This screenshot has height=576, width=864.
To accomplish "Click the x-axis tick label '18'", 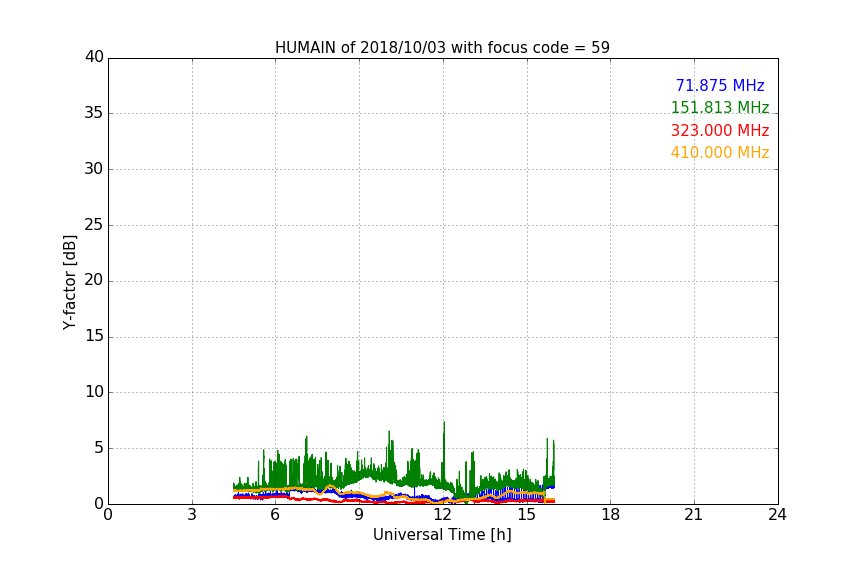I will (610, 515).
